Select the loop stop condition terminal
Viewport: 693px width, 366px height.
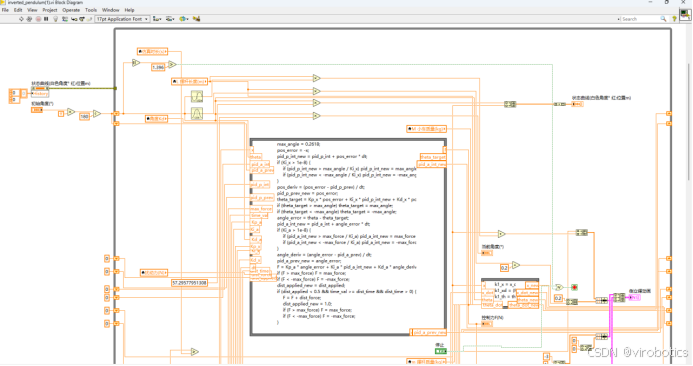(574, 287)
